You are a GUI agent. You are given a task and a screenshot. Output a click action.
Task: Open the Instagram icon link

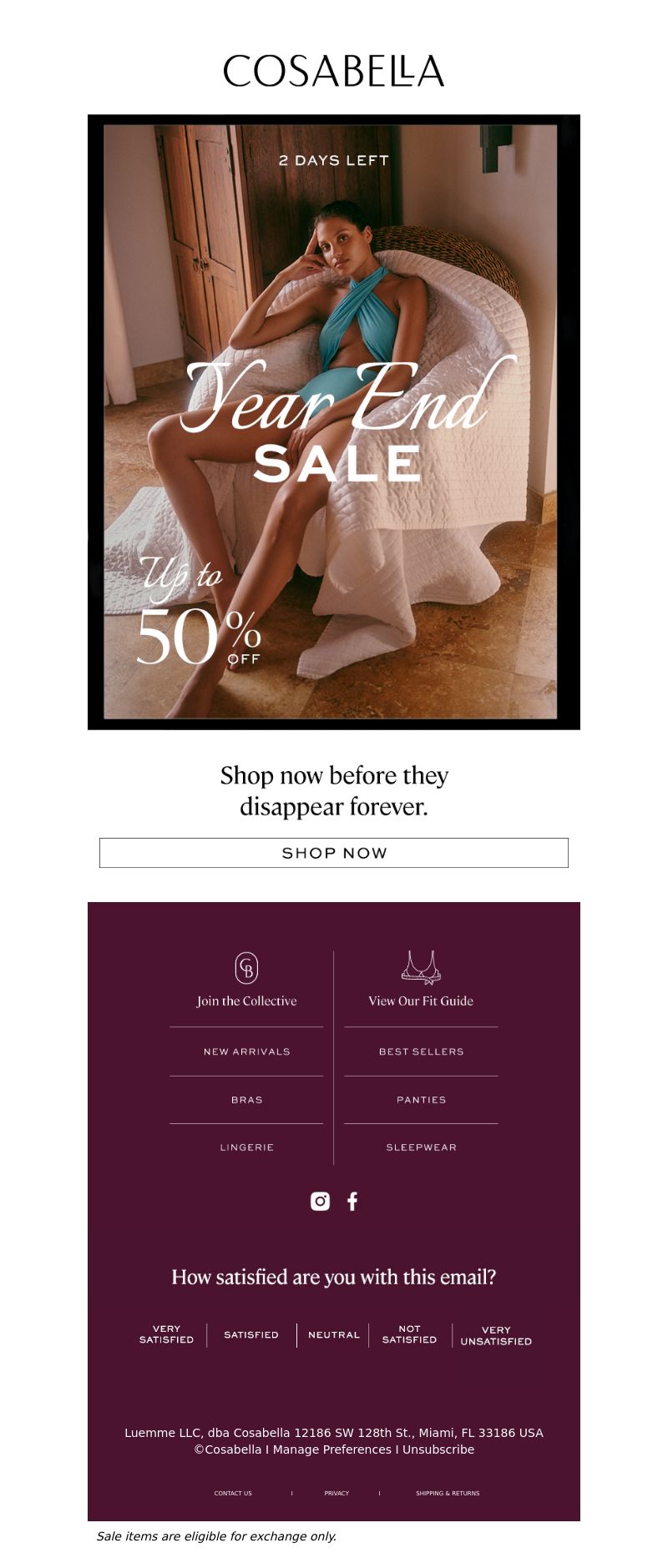pos(320,1201)
